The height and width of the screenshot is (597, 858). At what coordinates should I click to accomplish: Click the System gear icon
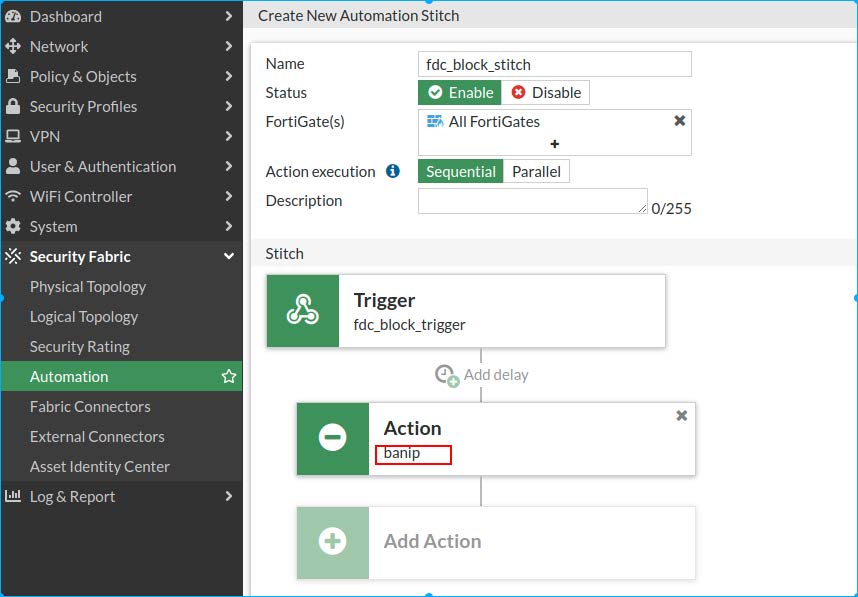[13, 226]
